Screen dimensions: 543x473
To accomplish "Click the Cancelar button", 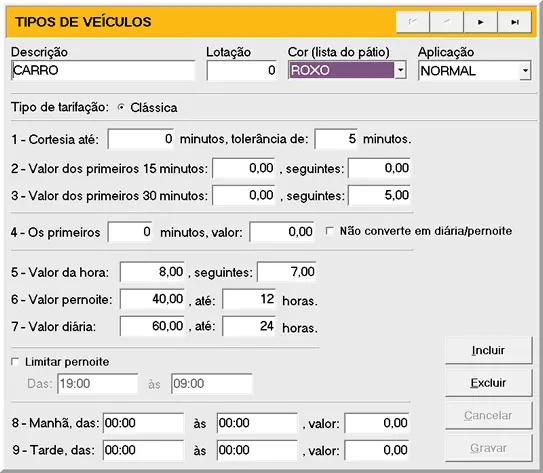I will pos(488,415).
